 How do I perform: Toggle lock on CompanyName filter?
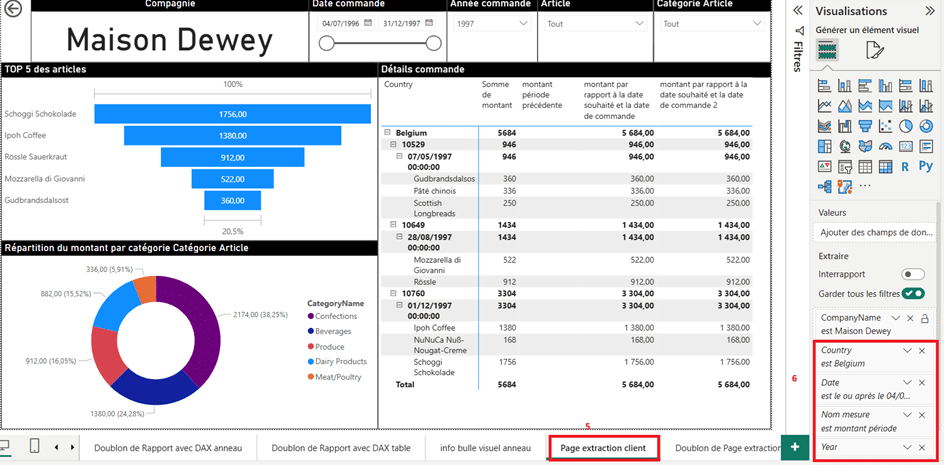(924, 317)
